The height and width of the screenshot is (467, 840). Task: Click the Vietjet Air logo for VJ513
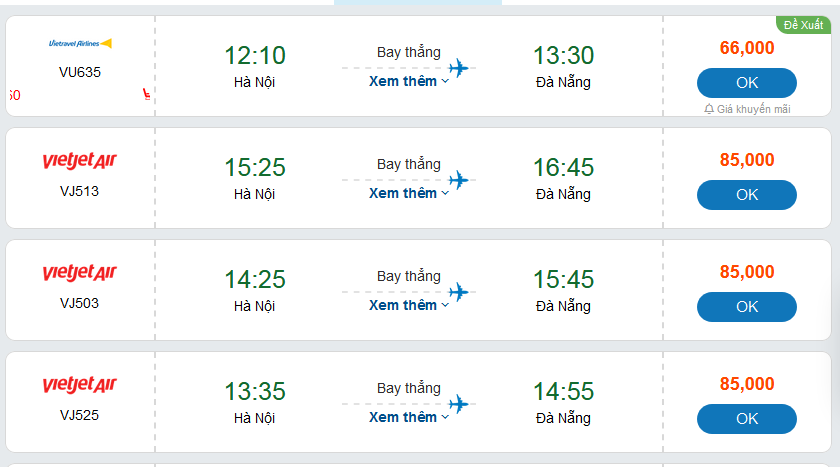coord(80,161)
